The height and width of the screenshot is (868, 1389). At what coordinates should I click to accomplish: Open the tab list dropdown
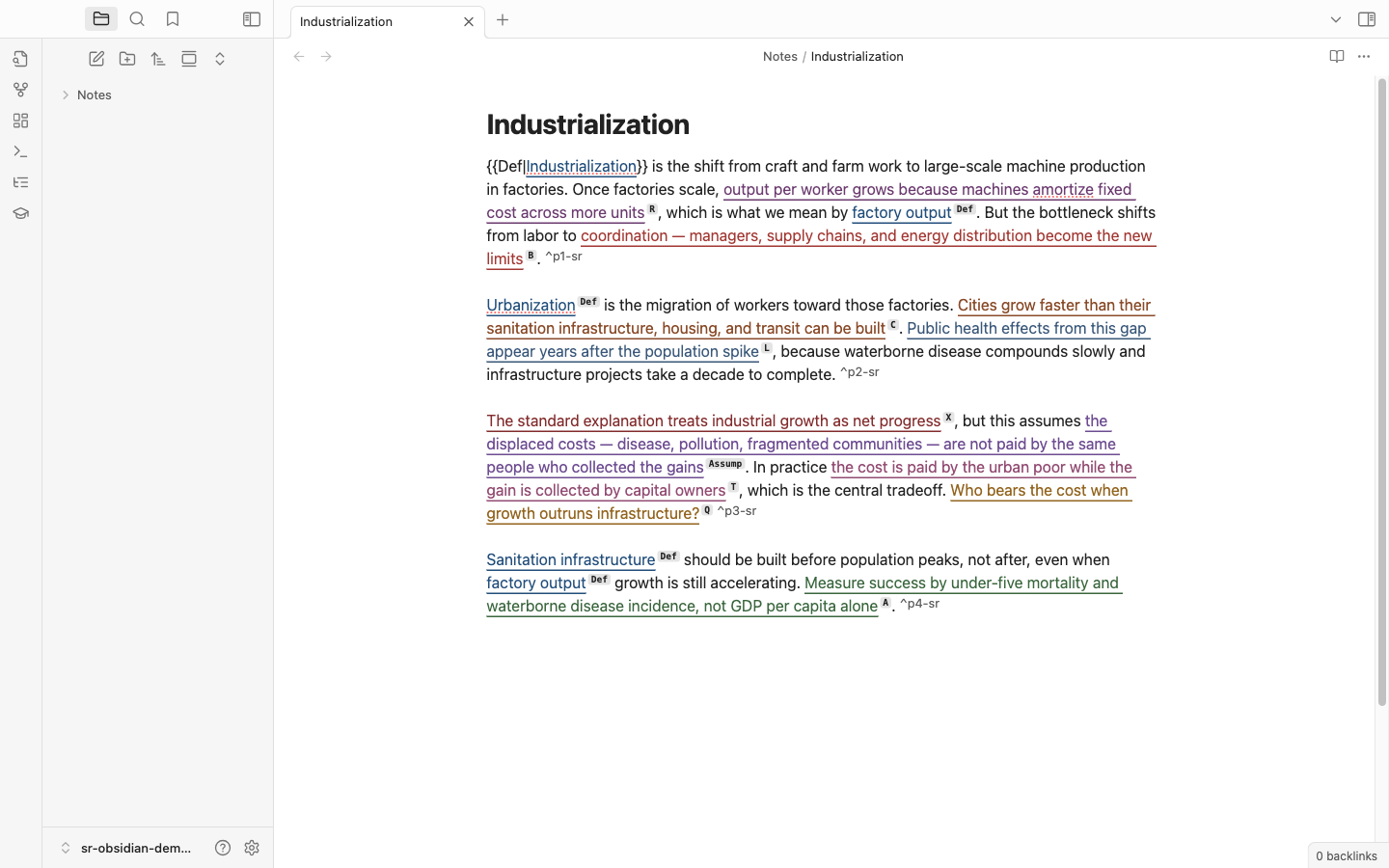1336,19
